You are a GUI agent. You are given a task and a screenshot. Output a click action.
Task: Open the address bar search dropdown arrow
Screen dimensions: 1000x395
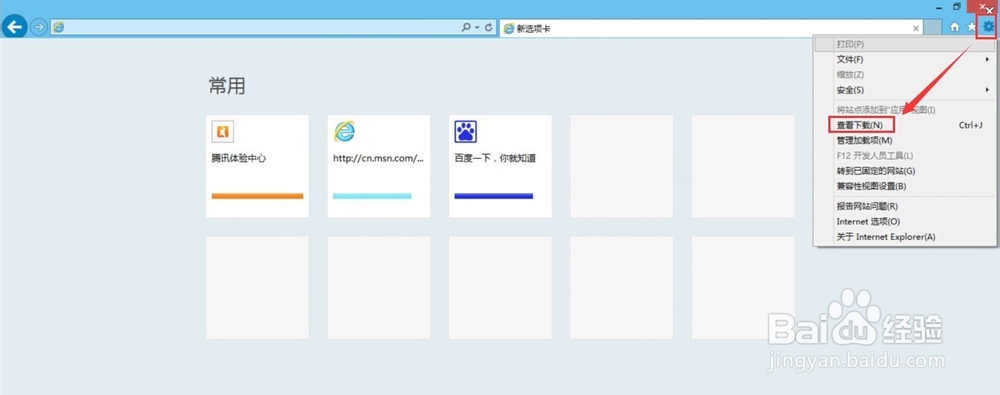477,28
